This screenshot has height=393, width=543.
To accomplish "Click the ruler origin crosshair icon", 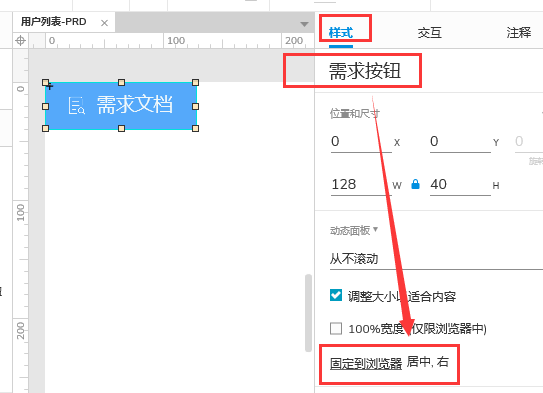I will click(x=20, y=41).
